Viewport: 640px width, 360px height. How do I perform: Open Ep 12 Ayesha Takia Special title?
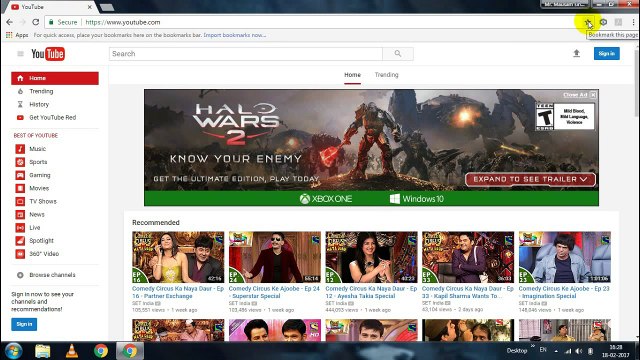(x=371, y=292)
